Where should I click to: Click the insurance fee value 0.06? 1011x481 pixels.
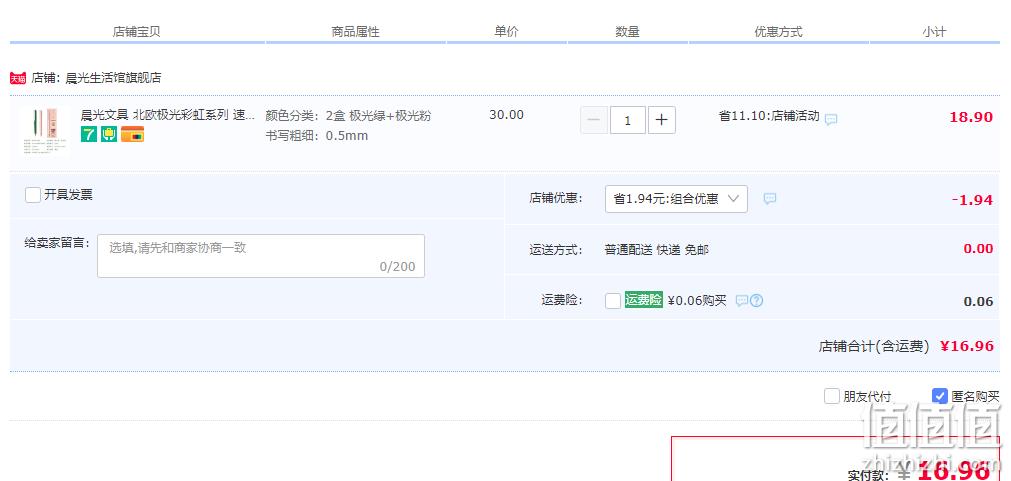[x=978, y=302]
